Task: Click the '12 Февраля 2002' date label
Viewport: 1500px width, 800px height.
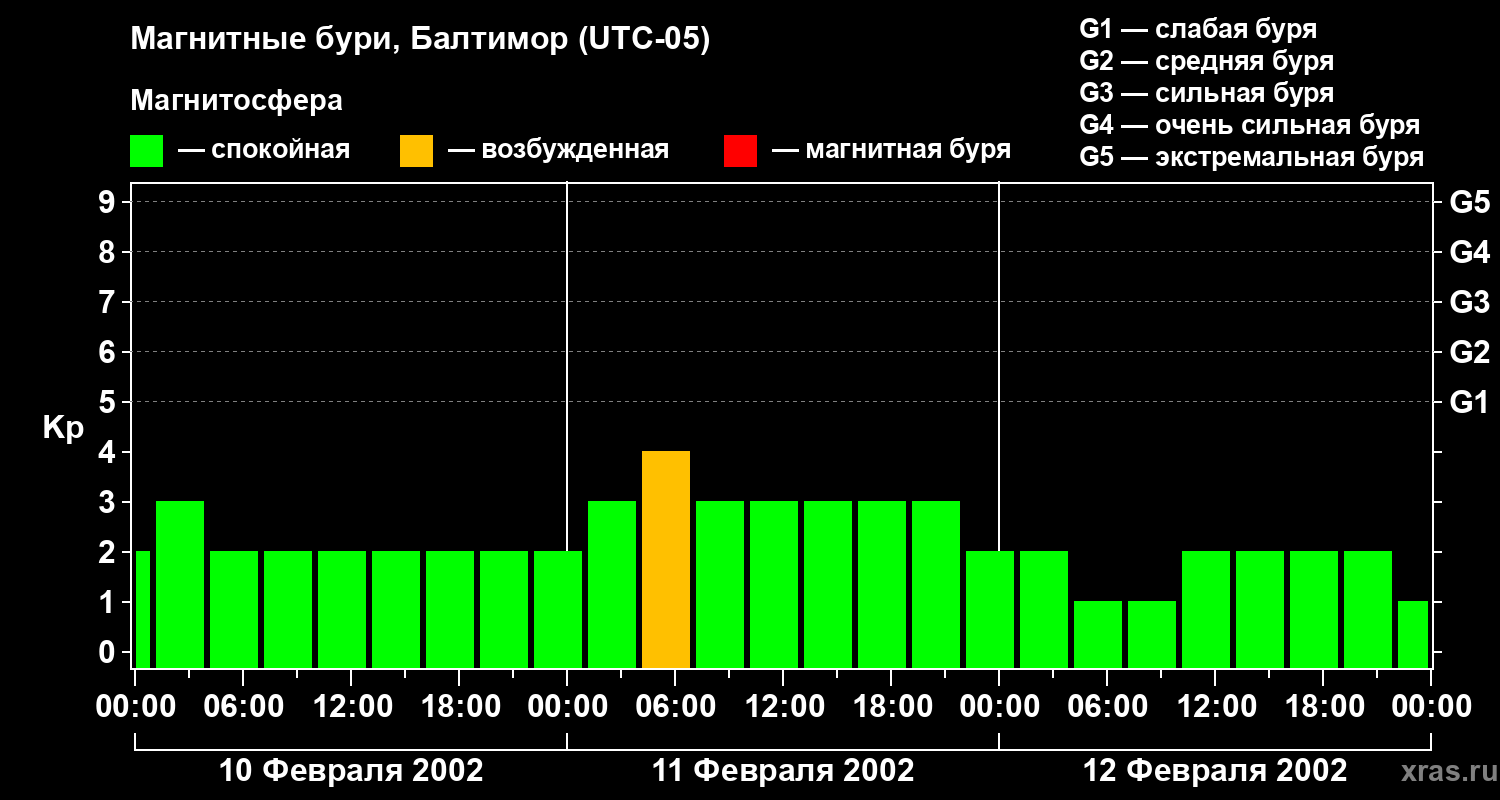Action: (1215, 771)
